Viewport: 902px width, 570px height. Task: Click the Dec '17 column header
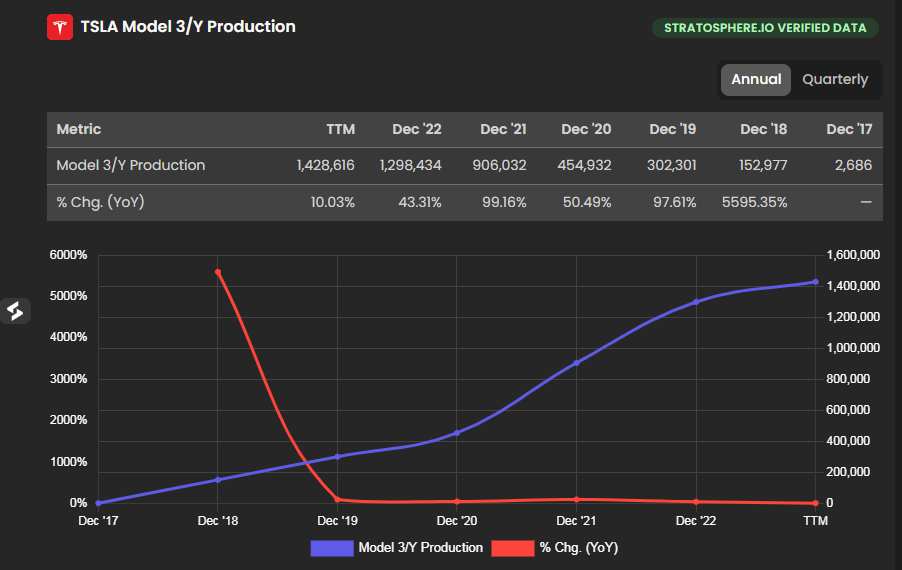pyautogui.click(x=849, y=129)
